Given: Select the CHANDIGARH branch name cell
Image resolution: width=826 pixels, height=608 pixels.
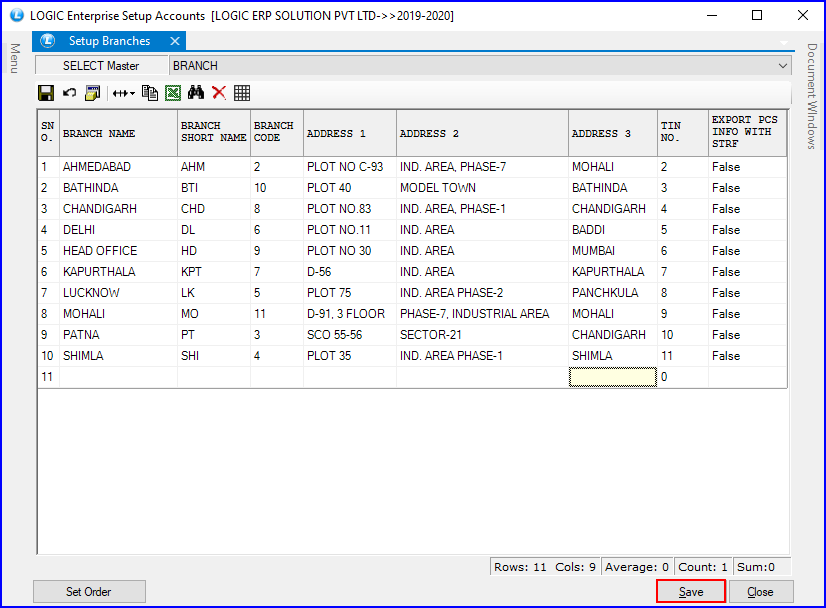Looking at the screenshot, I should [119, 209].
